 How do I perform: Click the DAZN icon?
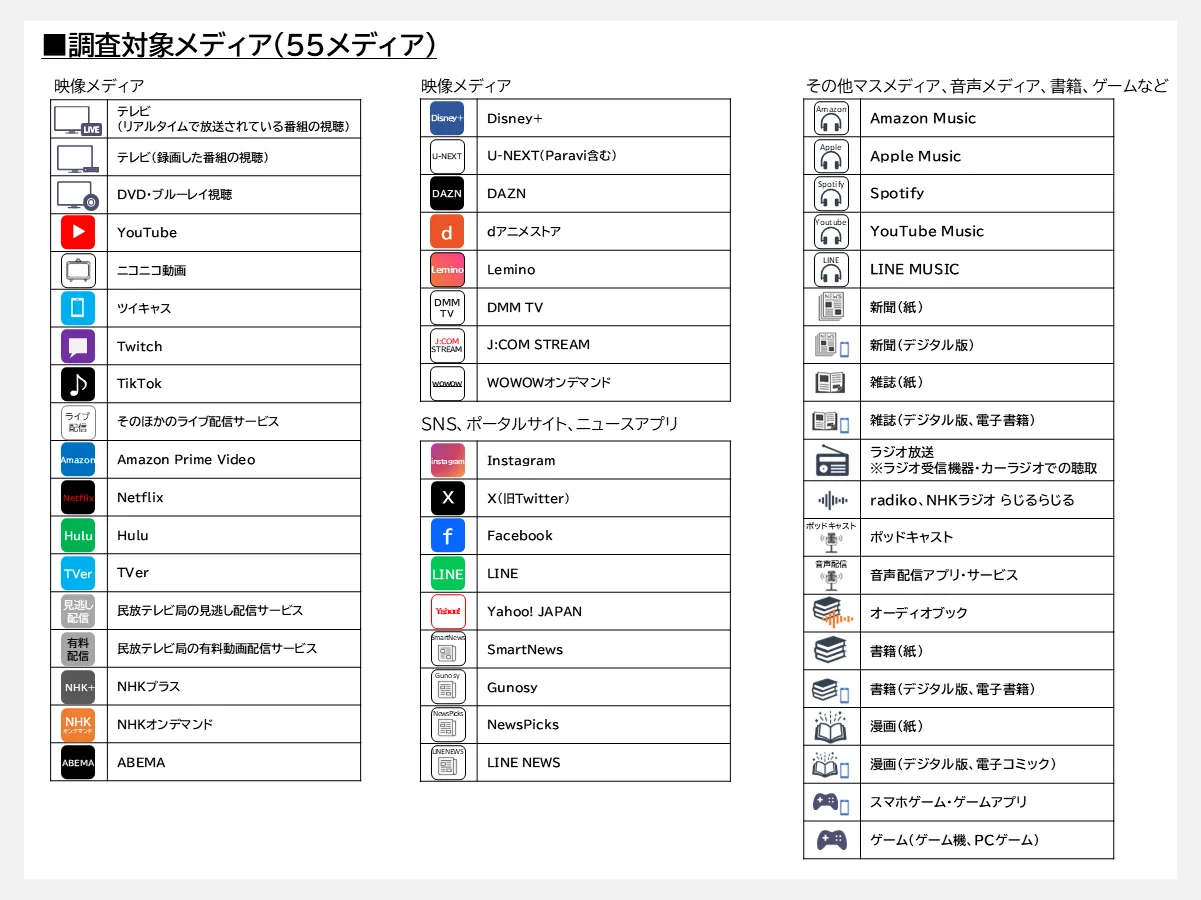447,193
